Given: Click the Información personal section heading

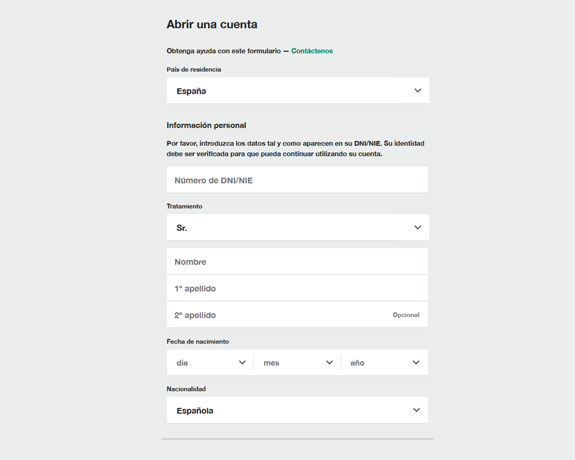Looking at the screenshot, I should [206, 125].
